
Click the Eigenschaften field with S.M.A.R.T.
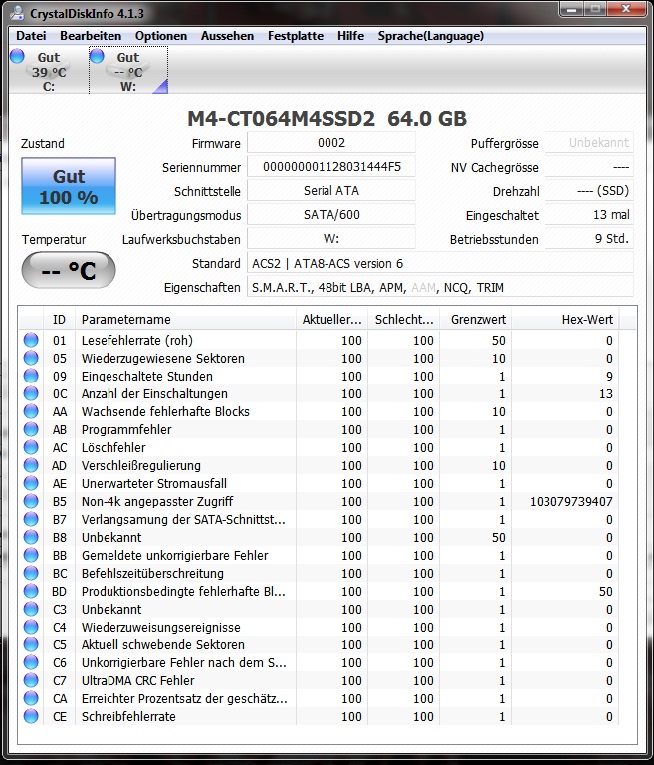point(440,287)
